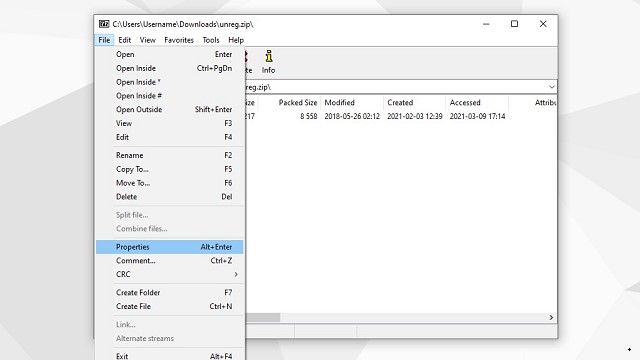Click the 7-Zip title bar icon
This screenshot has height=360, width=640.
(x=104, y=24)
